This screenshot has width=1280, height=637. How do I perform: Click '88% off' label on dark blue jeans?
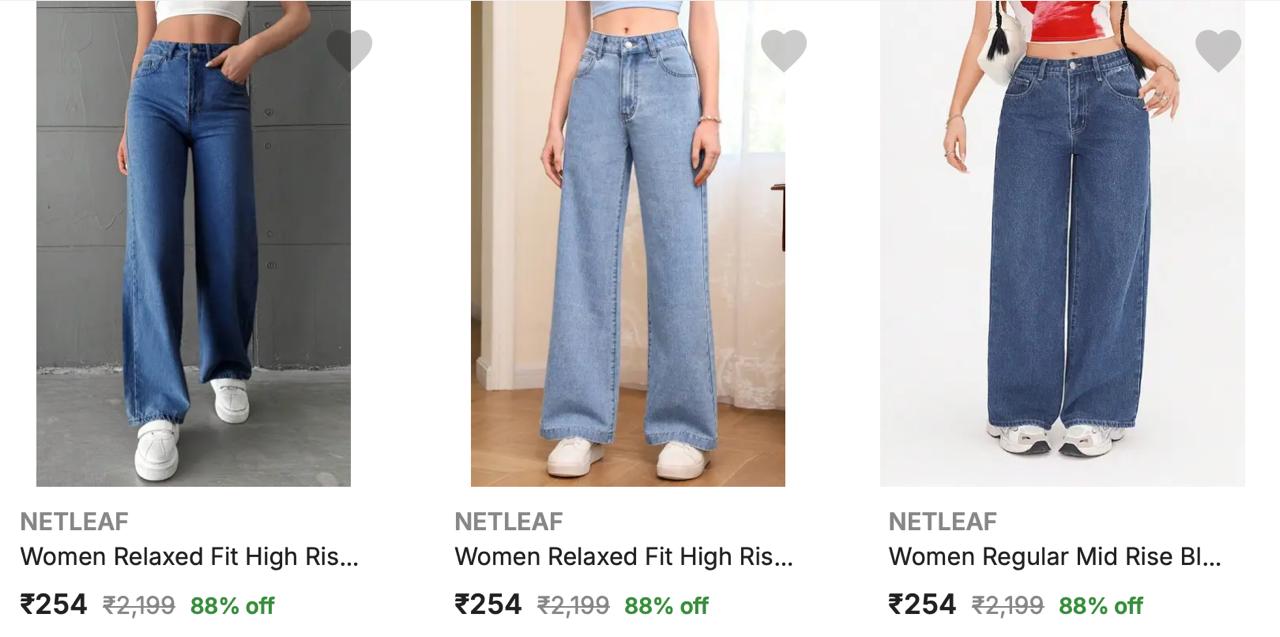[x=232, y=606]
